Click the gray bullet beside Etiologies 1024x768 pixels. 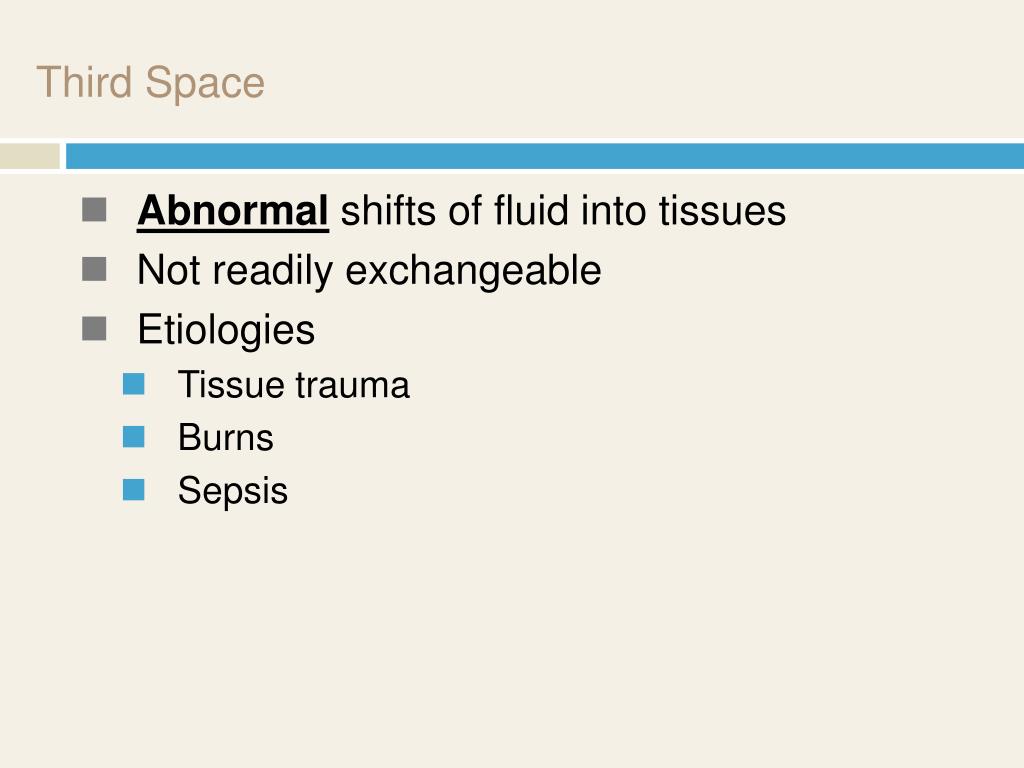[94, 328]
